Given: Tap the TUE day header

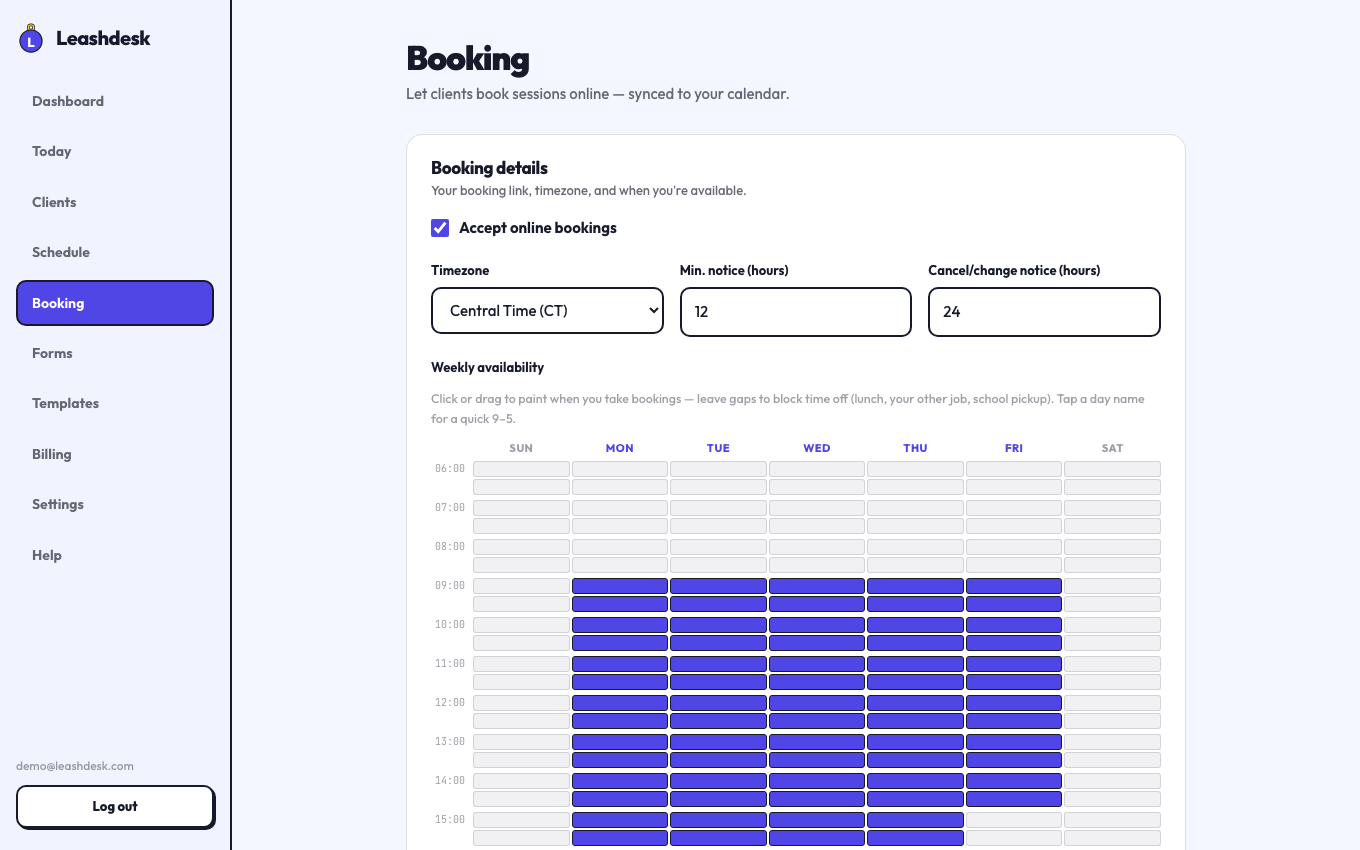Looking at the screenshot, I should pos(718,448).
